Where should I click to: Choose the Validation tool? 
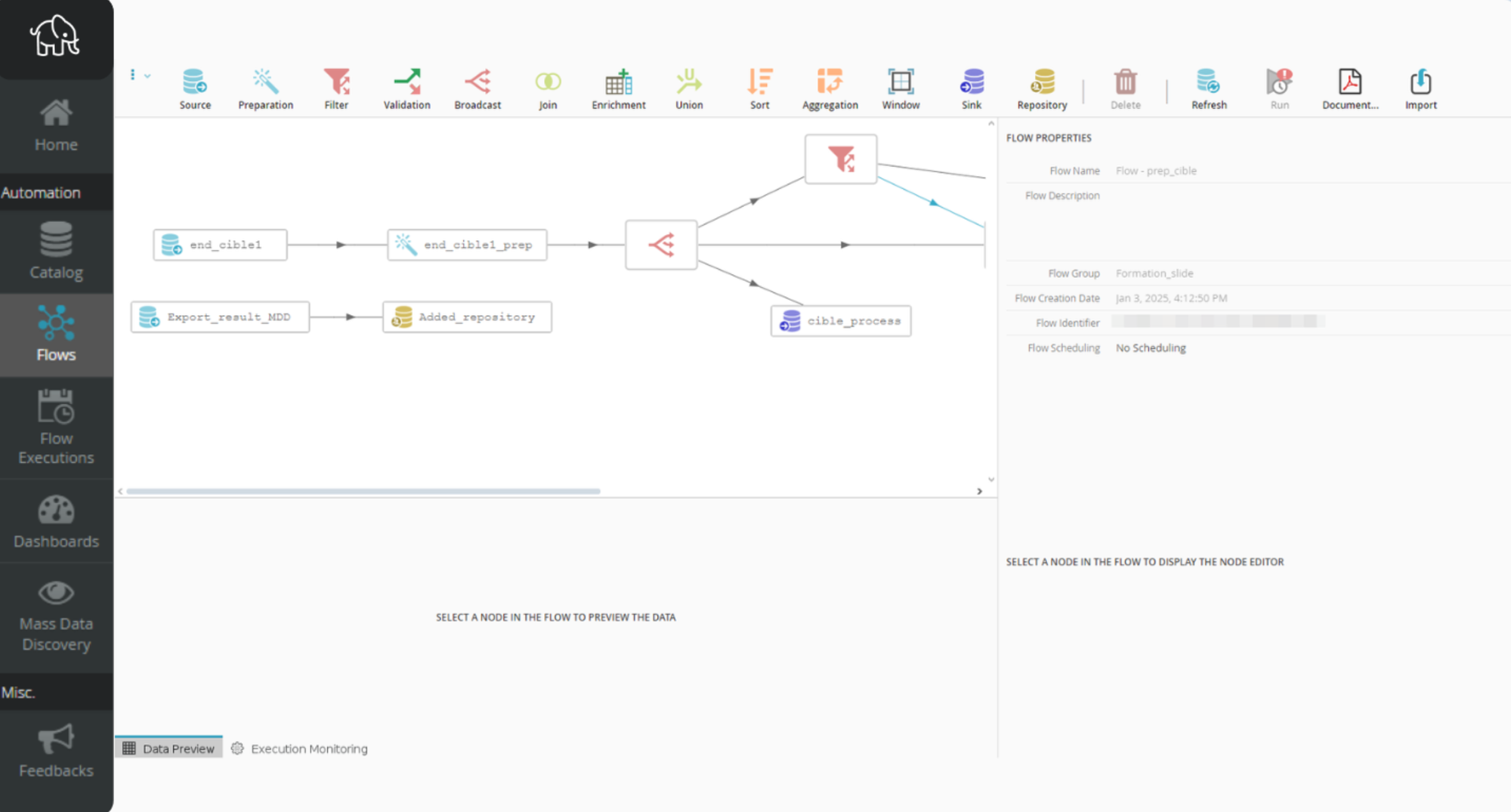(x=406, y=88)
